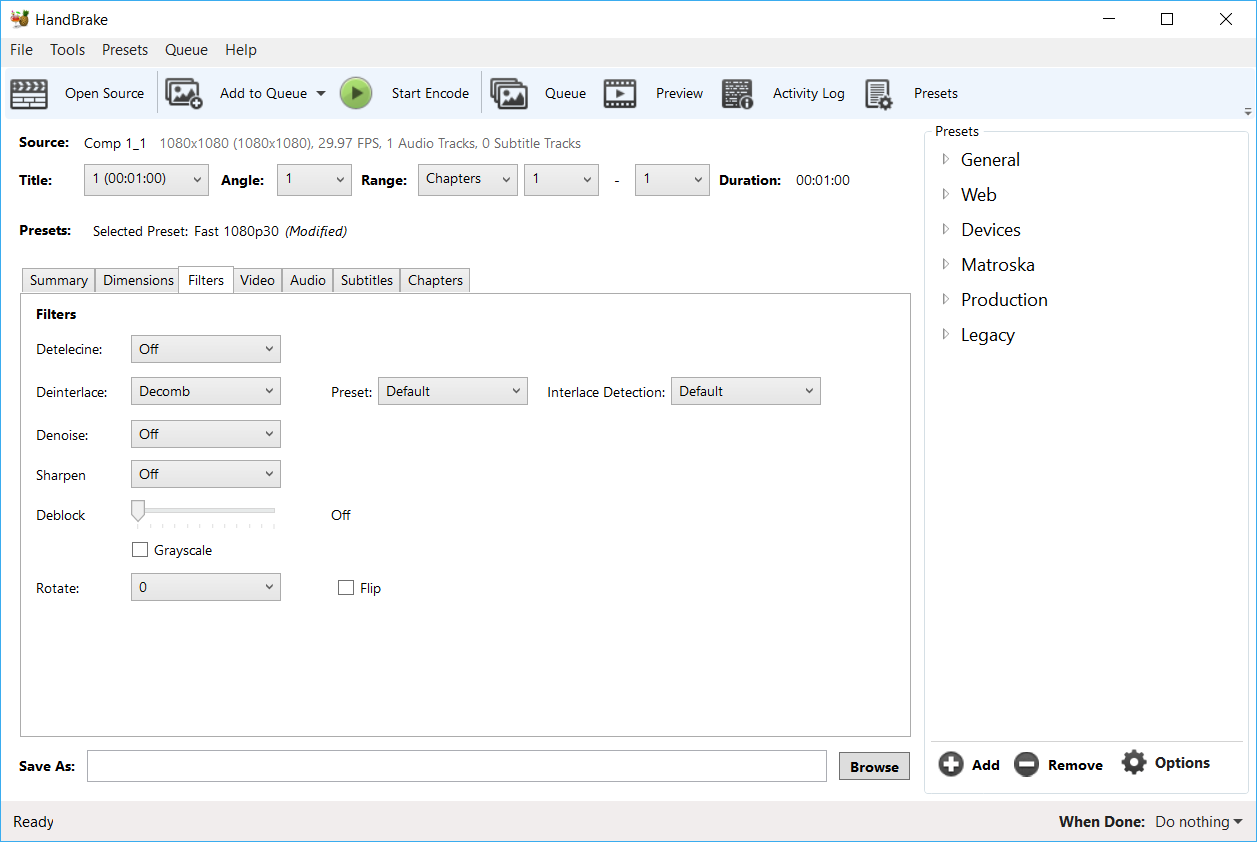The height and width of the screenshot is (842, 1257).
Task: Open the Presets menu
Action: click(x=125, y=50)
